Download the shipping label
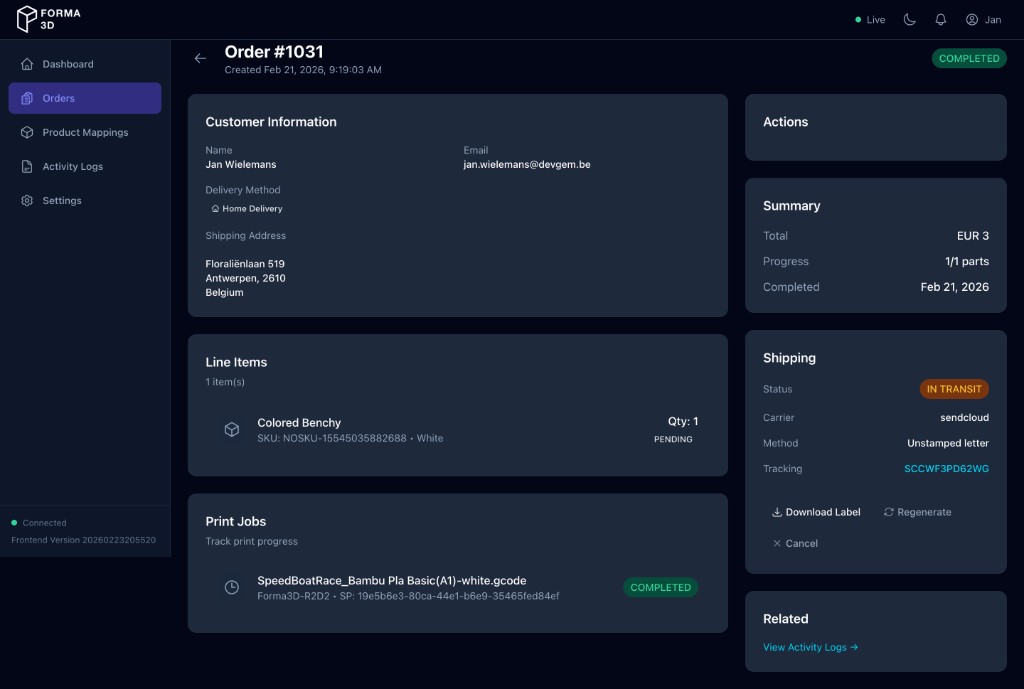 point(815,512)
